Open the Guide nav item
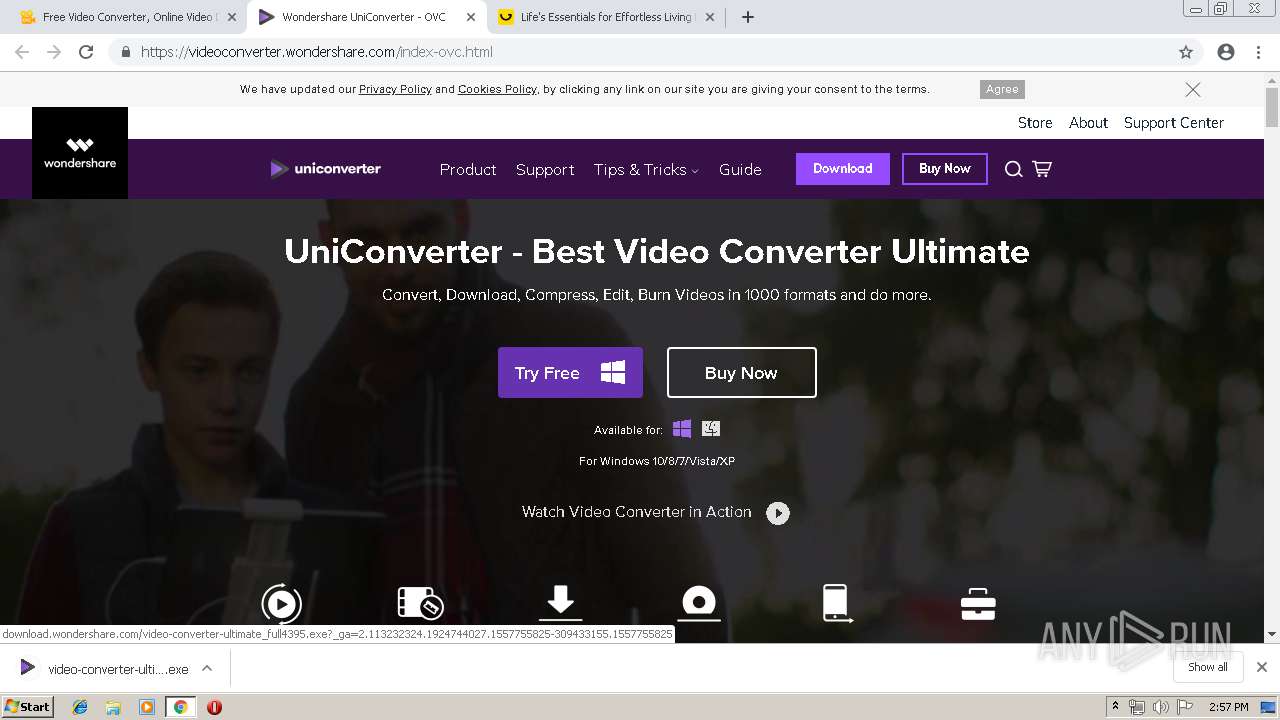The width and height of the screenshot is (1280, 720). 740,169
